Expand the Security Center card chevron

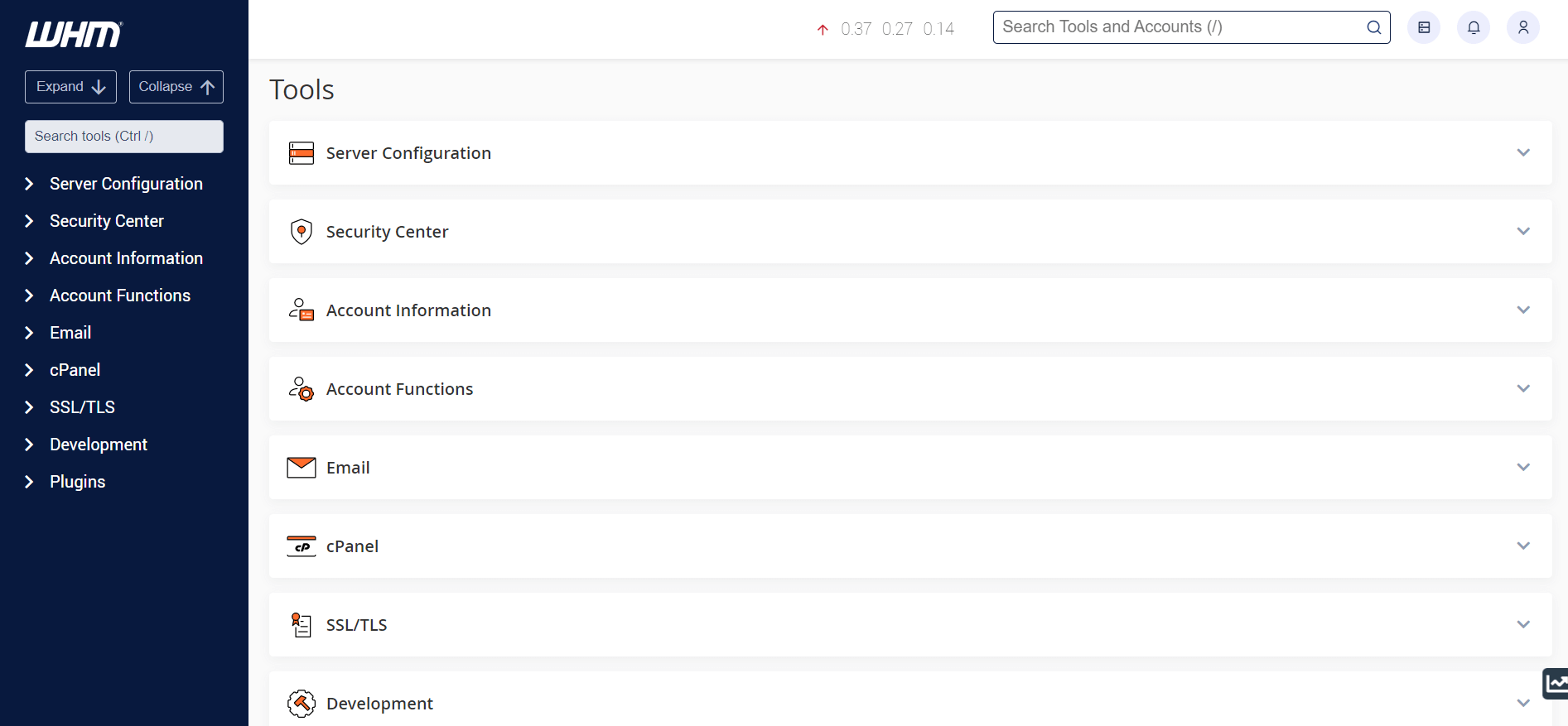(x=1523, y=231)
